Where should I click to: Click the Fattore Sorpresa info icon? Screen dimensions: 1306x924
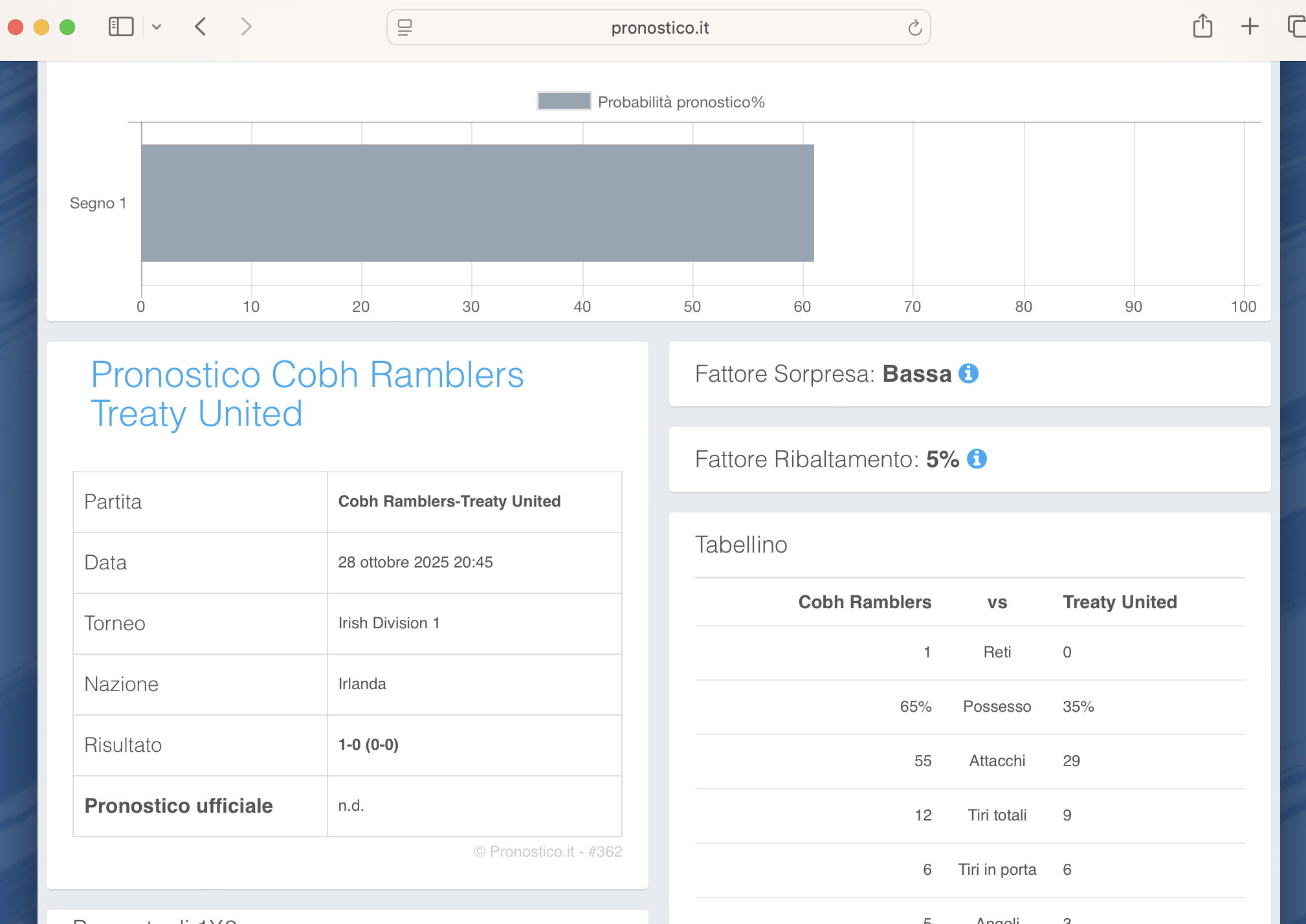(968, 373)
